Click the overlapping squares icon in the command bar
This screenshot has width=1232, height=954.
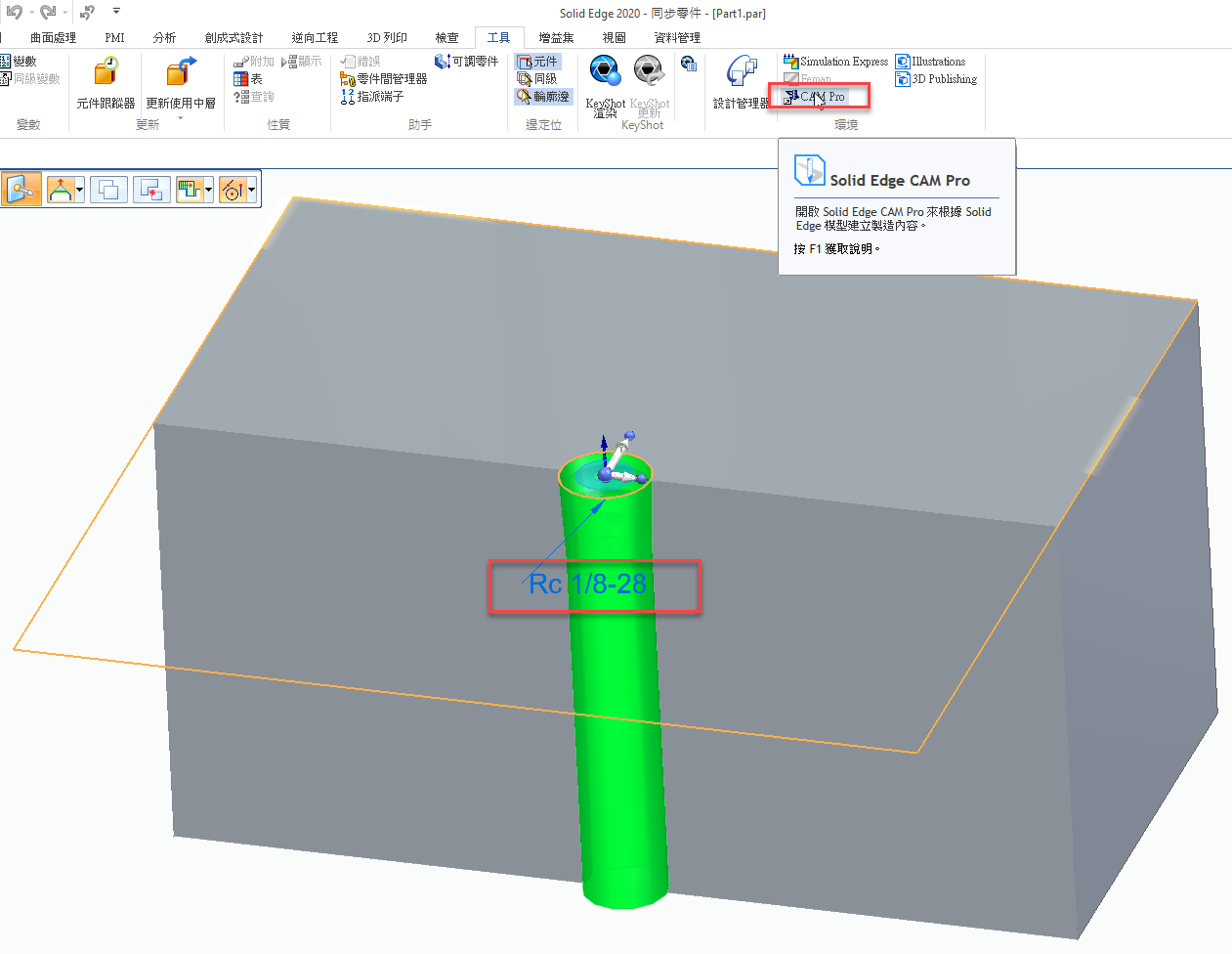point(108,189)
